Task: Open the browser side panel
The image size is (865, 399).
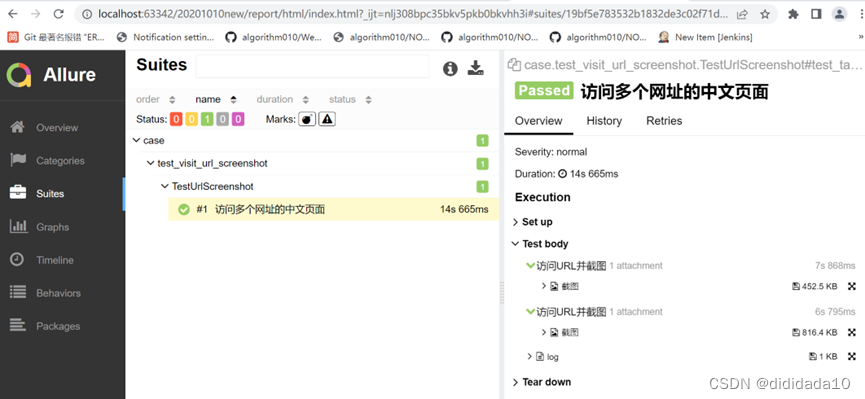Action: [816, 14]
